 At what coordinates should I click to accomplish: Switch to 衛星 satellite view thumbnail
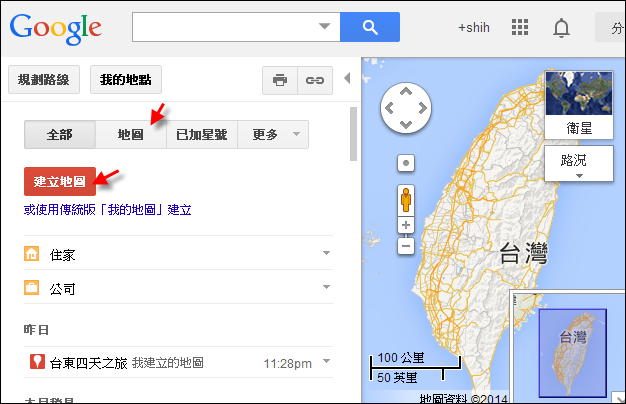[579, 105]
